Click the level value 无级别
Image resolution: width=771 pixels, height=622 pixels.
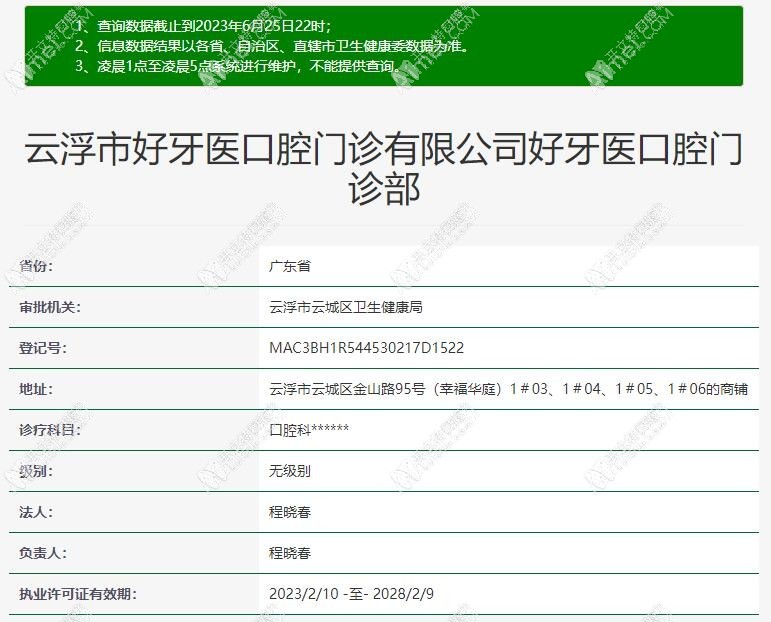[x=290, y=471]
